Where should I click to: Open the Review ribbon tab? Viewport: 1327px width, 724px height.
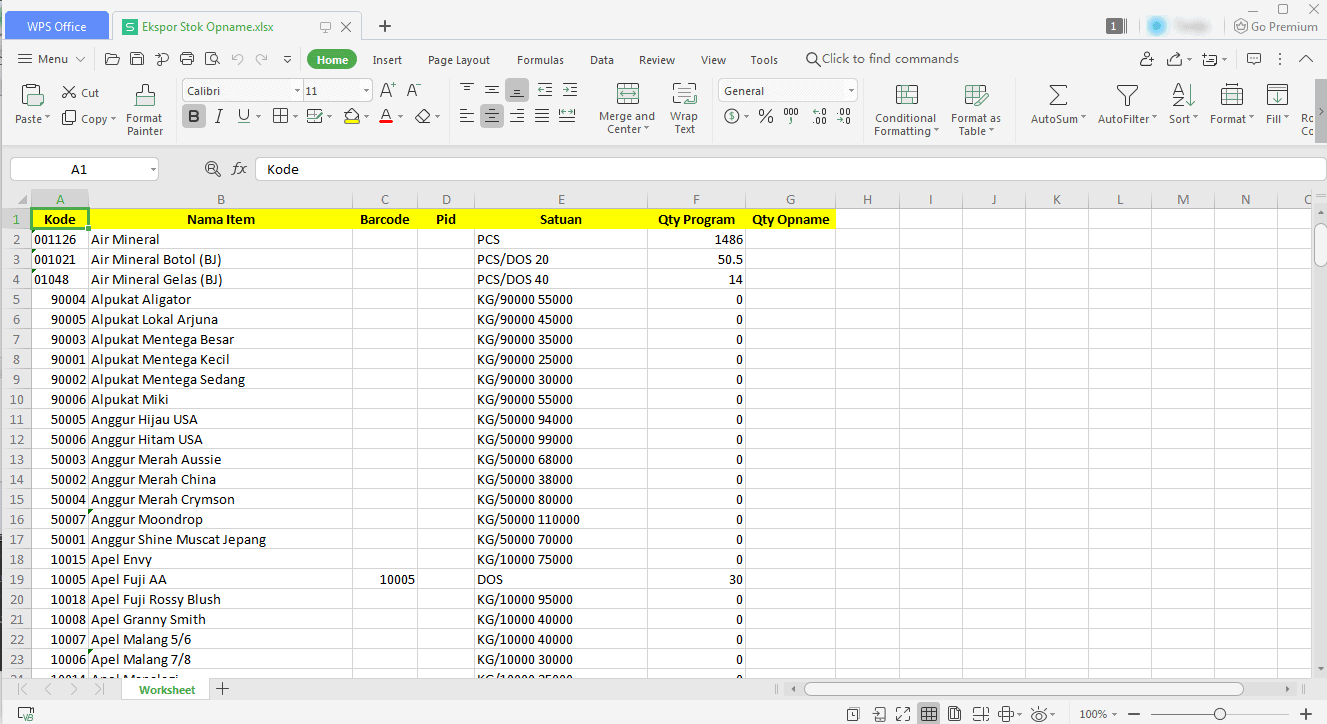657,60
